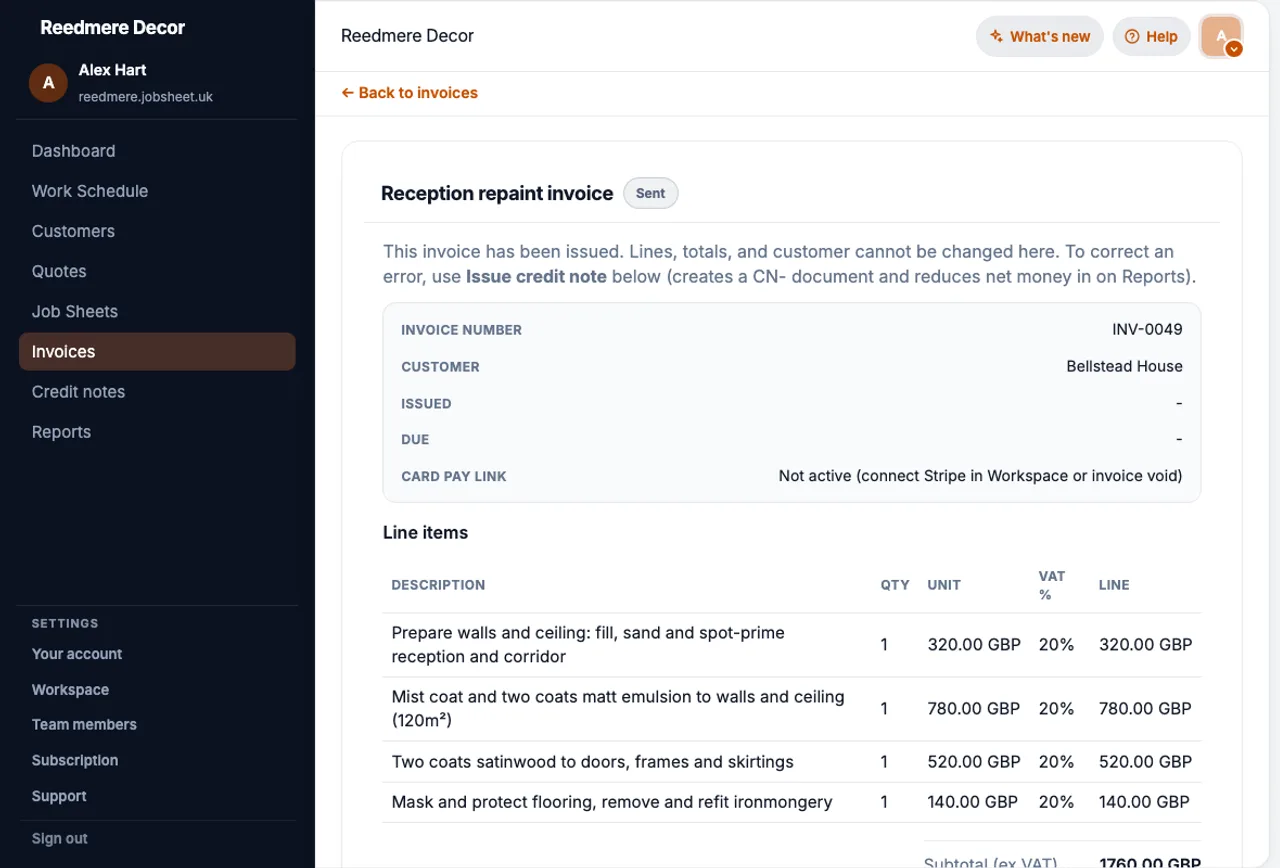Select the Mist coat emulsion line description
1280x868 pixels.
[x=618, y=709]
